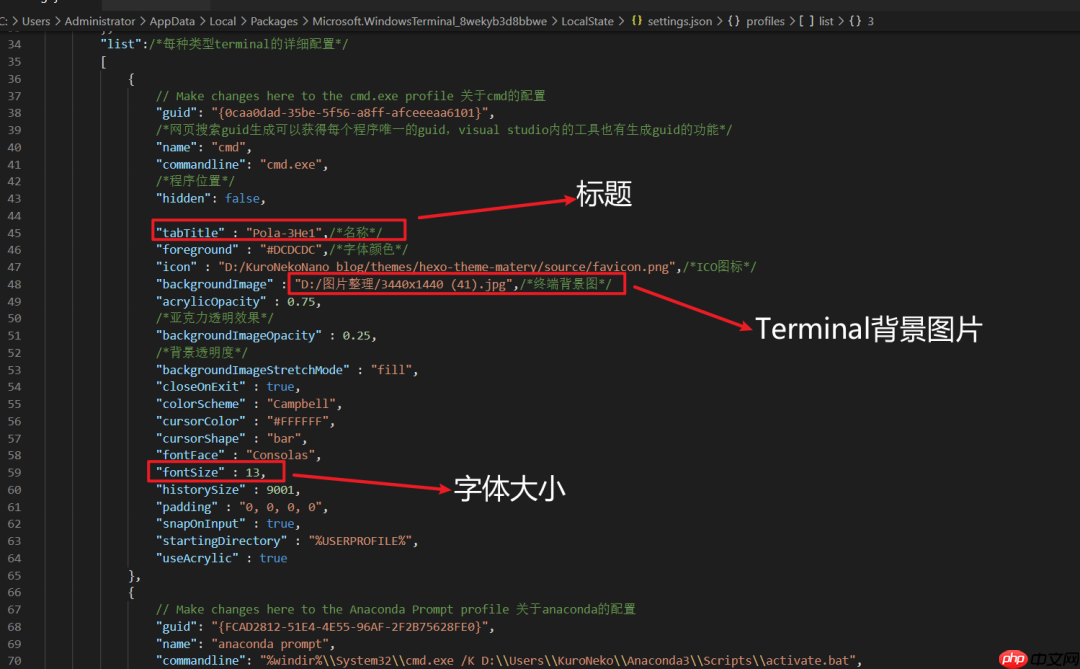Click Packages in the breadcrumb path
The image size is (1080, 669).
(x=274, y=20)
